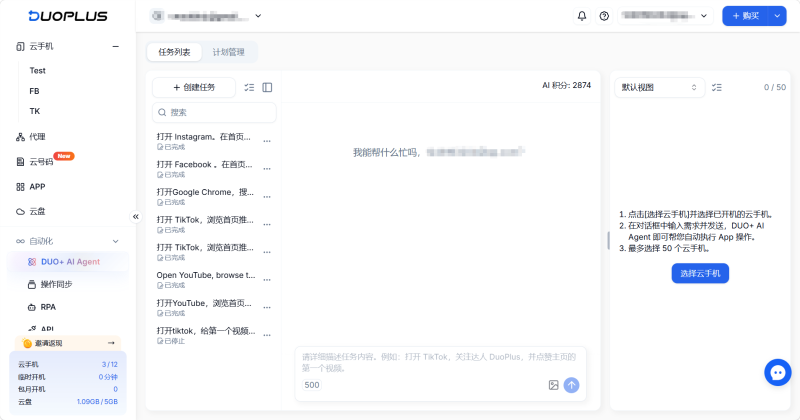Click the 邀请返现 banner arrow
800x420 pixels.
point(111,343)
